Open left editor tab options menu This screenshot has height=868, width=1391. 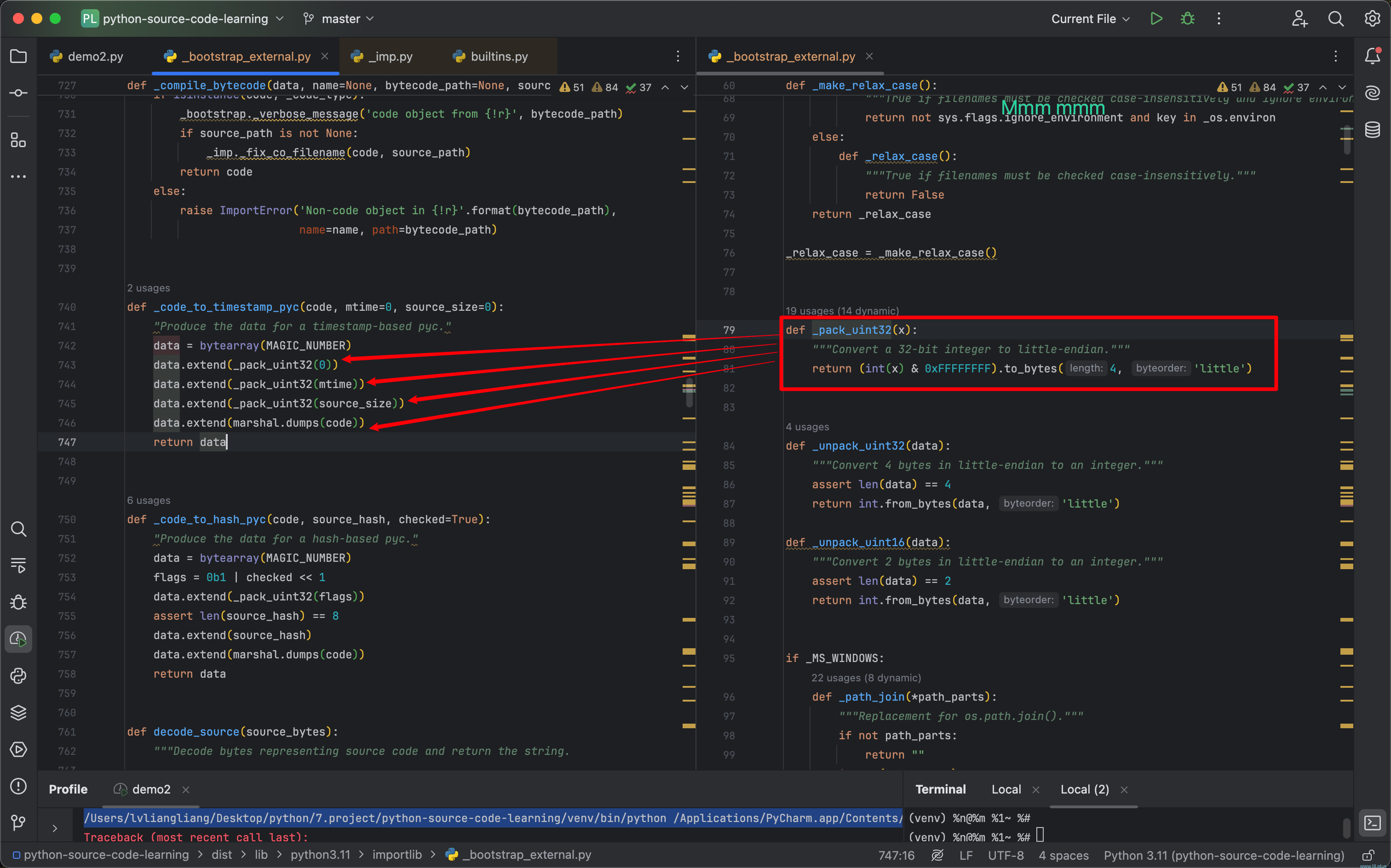[x=678, y=56]
